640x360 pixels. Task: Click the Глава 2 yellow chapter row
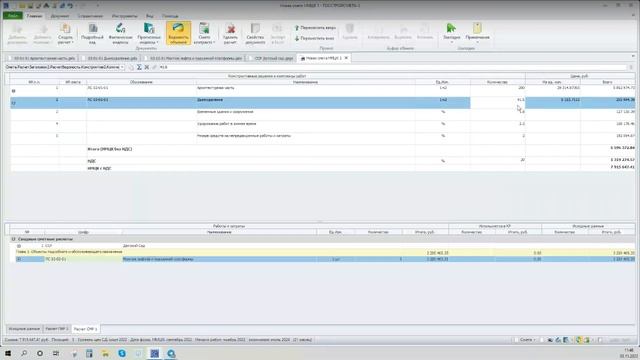[x=325, y=252]
